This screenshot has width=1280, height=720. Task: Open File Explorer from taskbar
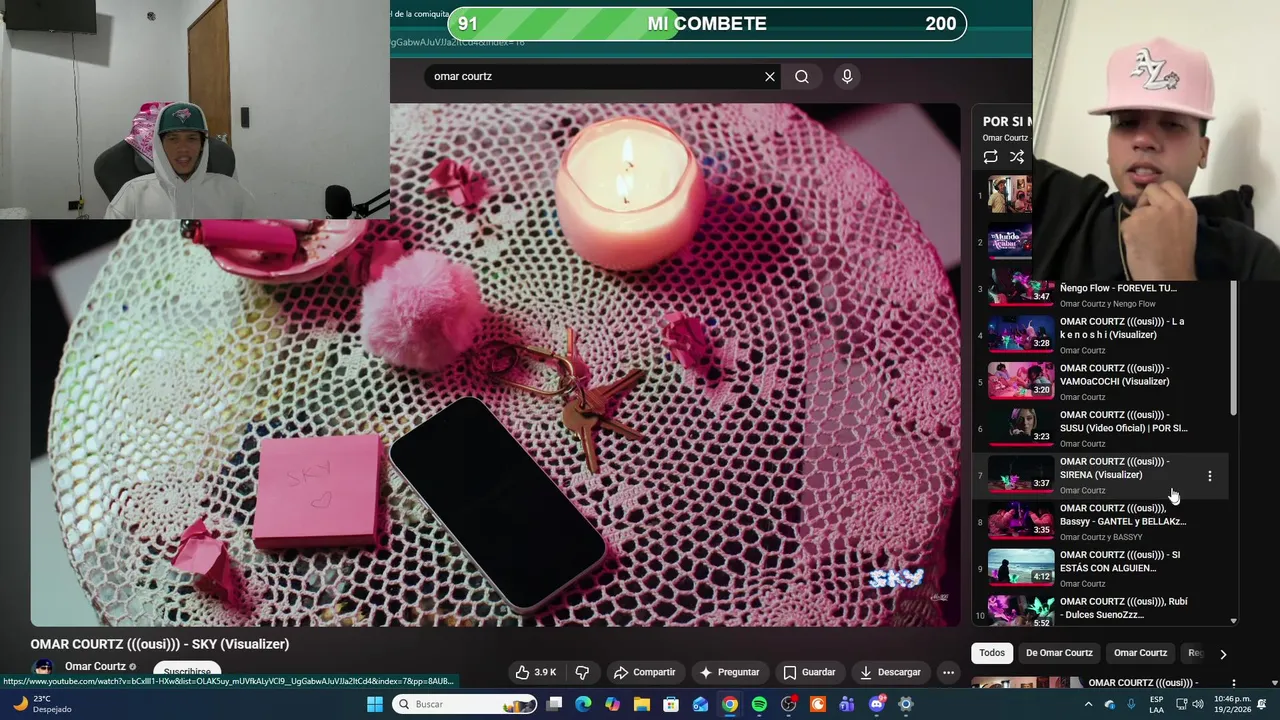tap(642, 704)
